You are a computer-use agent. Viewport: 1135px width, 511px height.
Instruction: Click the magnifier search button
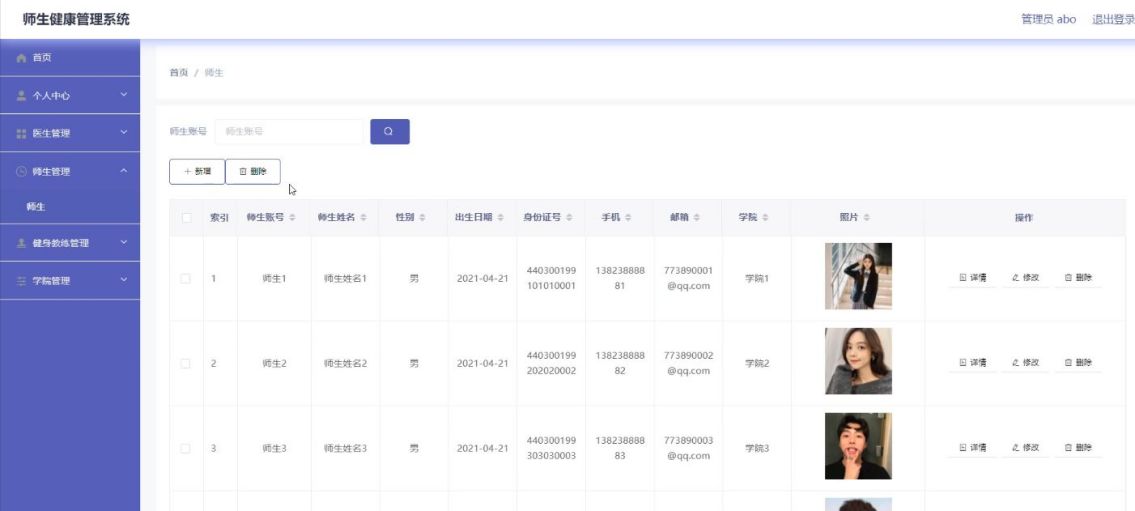[x=389, y=132]
